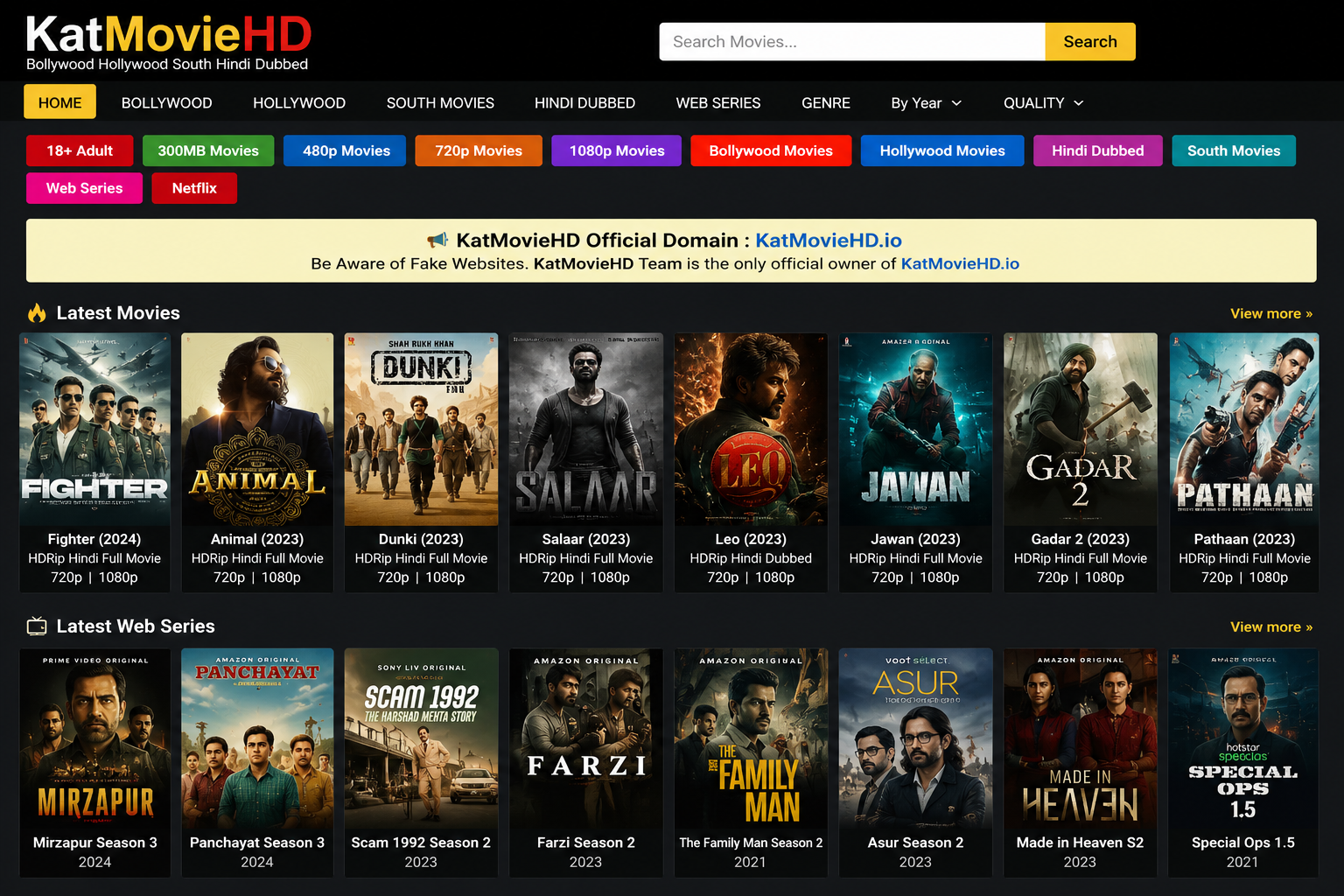Expand the QUALITY dropdown
This screenshot has height=896, width=1344.
tap(1044, 102)
